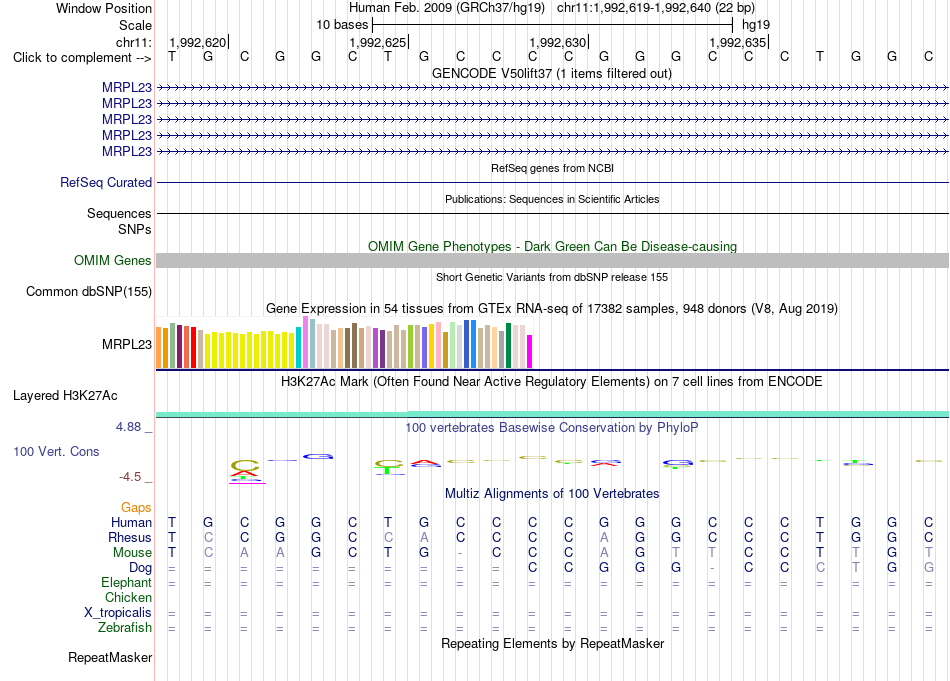Click the 1,992,635 position marker
The image size is (950, 681).
coord(737,42)
